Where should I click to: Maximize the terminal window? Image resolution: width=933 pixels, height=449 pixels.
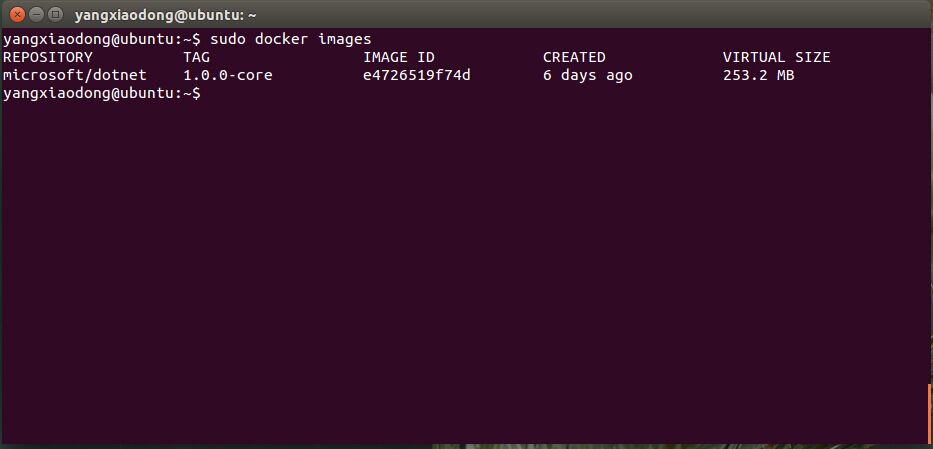[54, 15]
